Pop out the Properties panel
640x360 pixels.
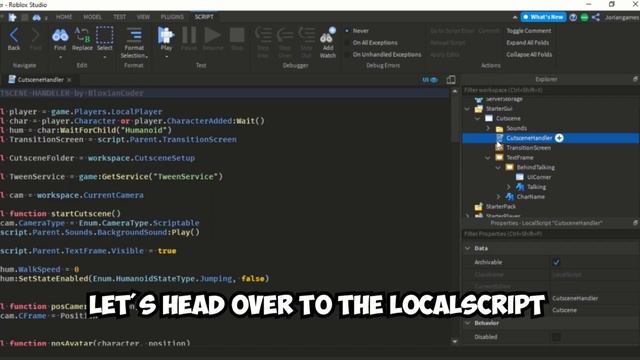[x=636, y=223]
